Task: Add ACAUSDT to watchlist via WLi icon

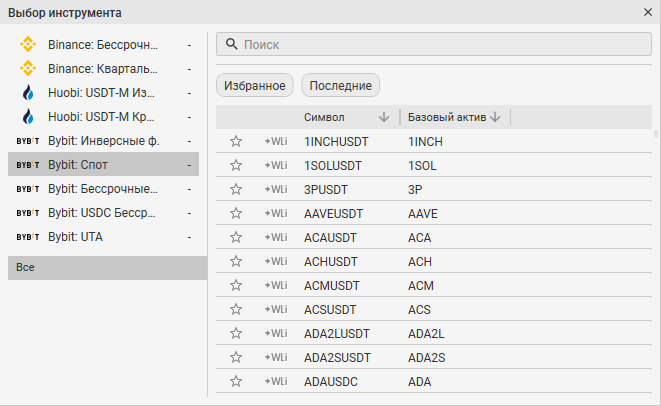Action: pos(276,237)
